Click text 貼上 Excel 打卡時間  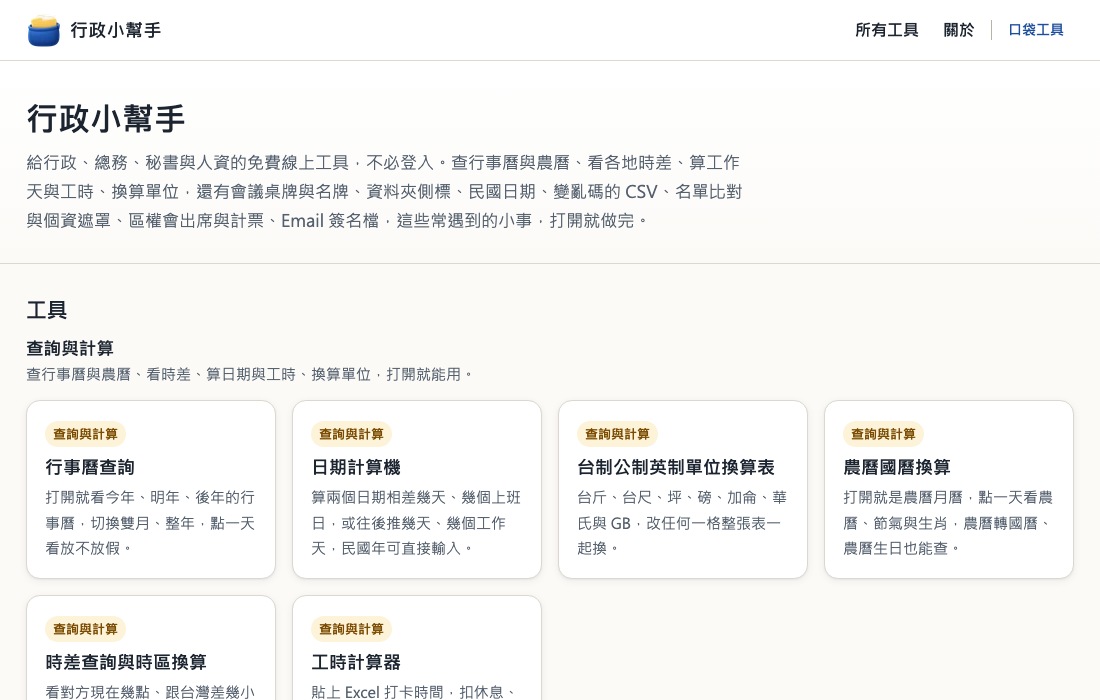414,692
